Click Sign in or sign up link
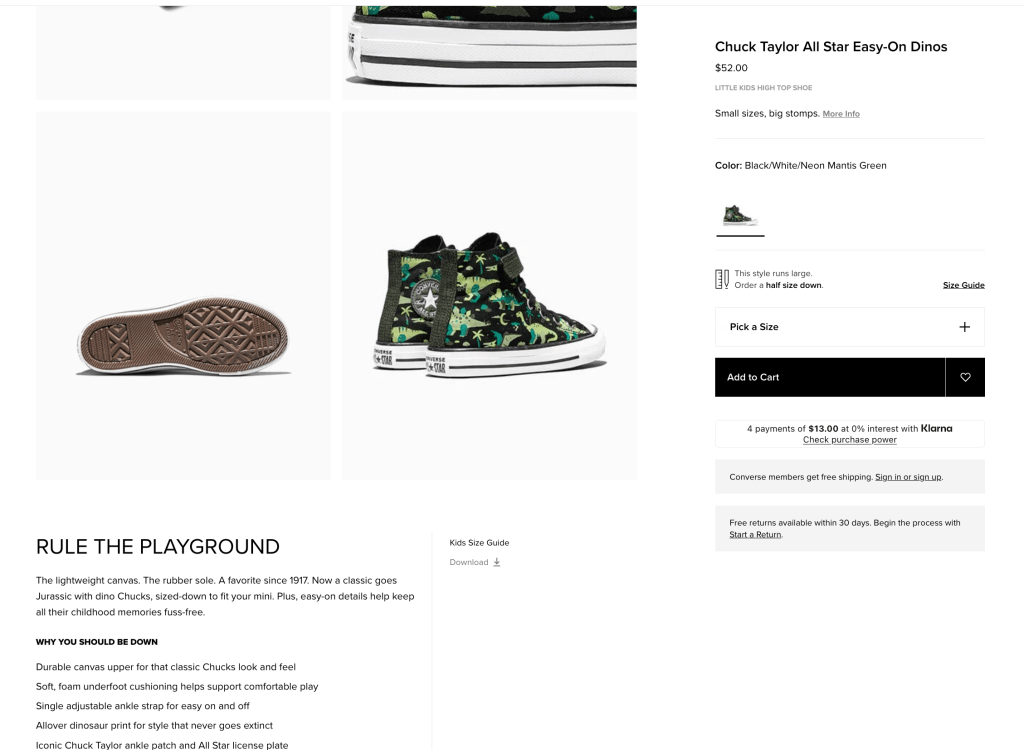This screenshot has height=750, width=1024. point(908,477)
